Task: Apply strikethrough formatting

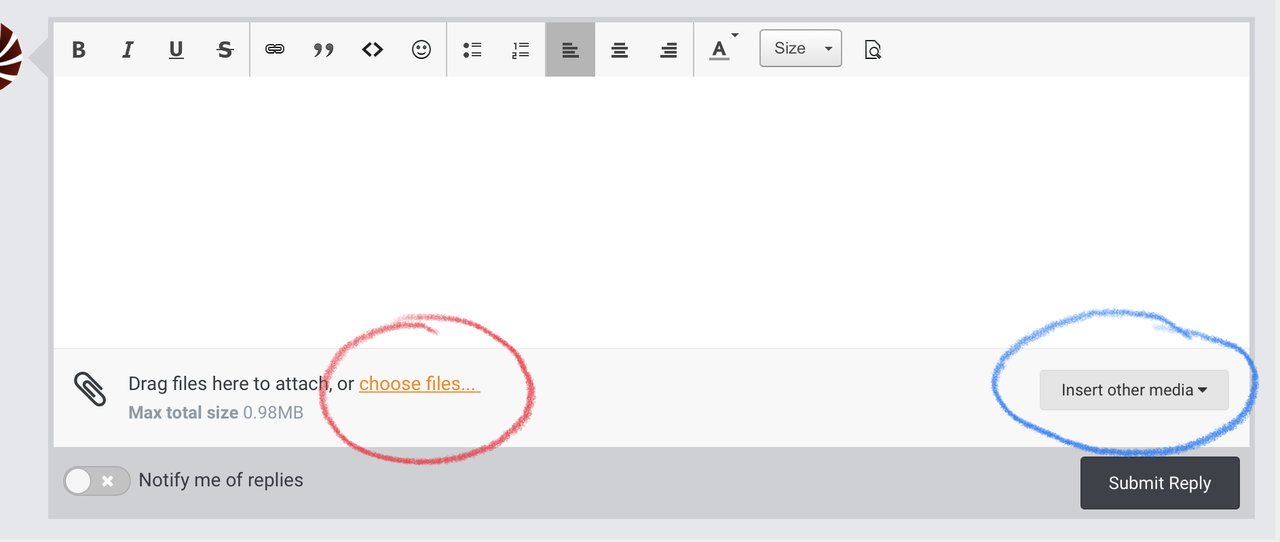Action: [225, 50]
